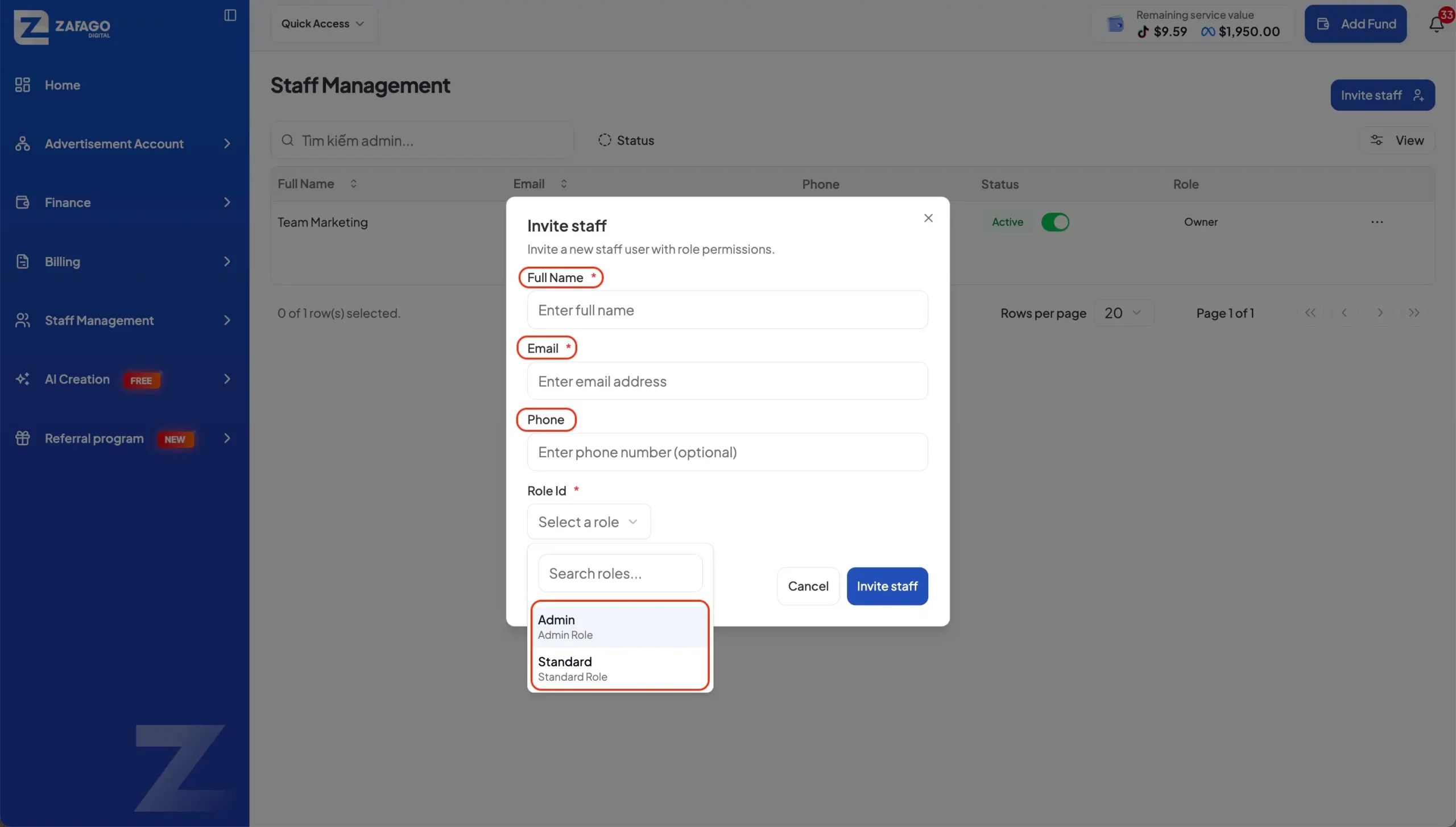Cancel the invite dialog
The image size is (1456, 827).
point(808,586)
